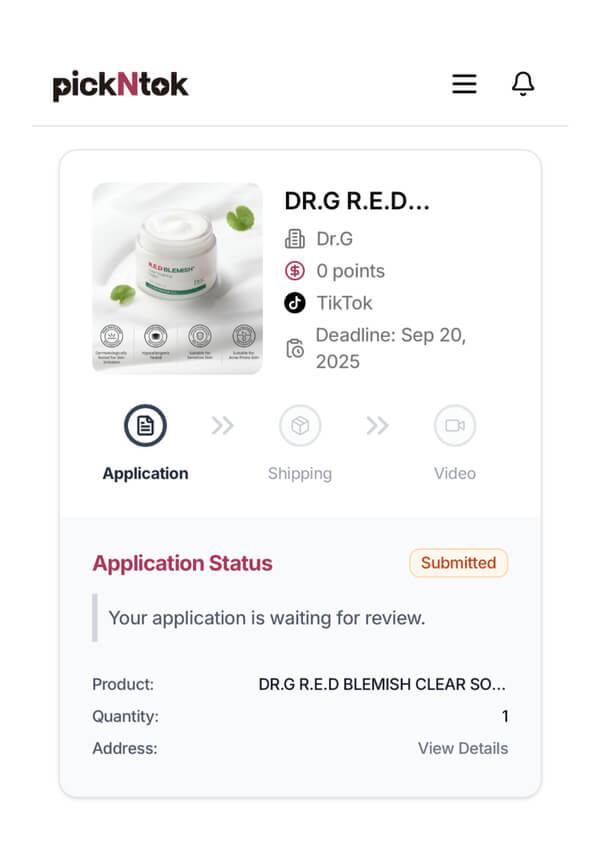This screenshot has height=850, width=600.
Task: Click the truncated product name value
Action: (x=382, y=685)
